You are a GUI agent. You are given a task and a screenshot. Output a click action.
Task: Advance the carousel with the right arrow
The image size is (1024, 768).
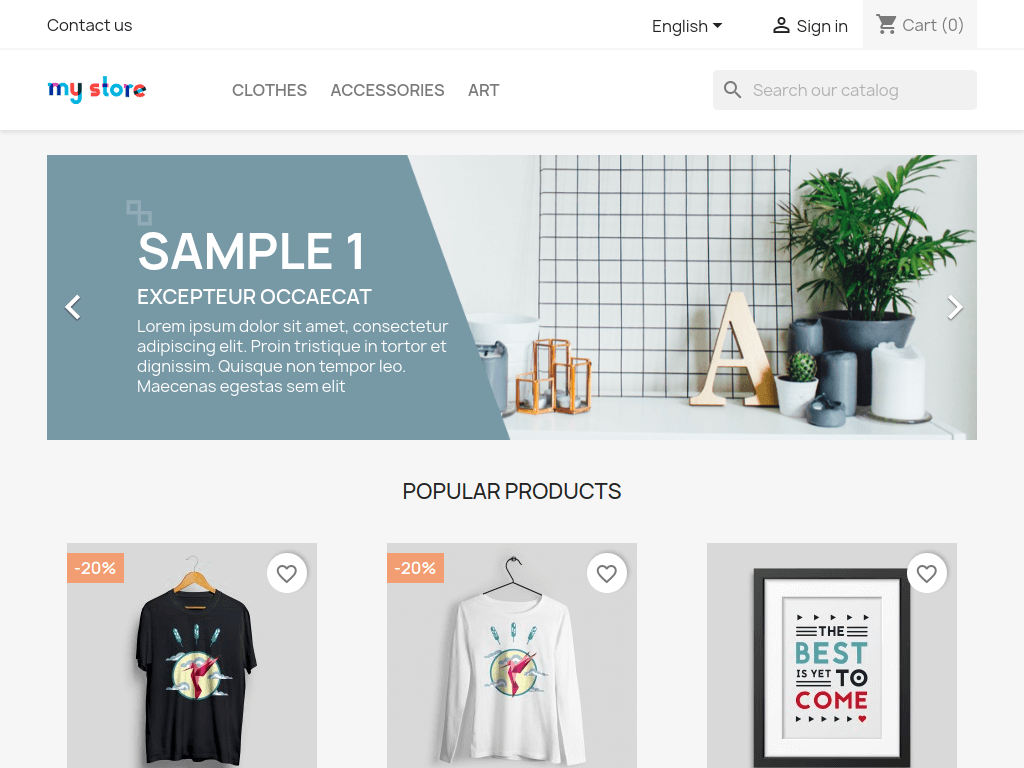pyautogui.click(x=955, y=308)
